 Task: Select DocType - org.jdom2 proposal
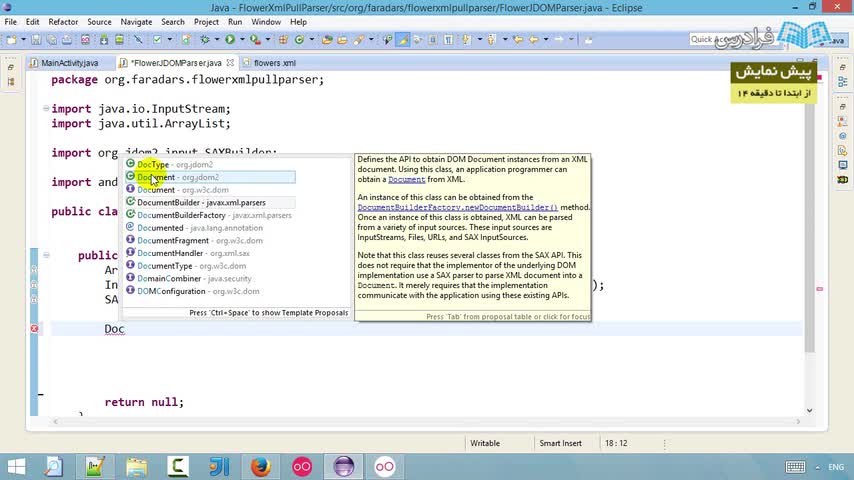[x=210, y=165]
